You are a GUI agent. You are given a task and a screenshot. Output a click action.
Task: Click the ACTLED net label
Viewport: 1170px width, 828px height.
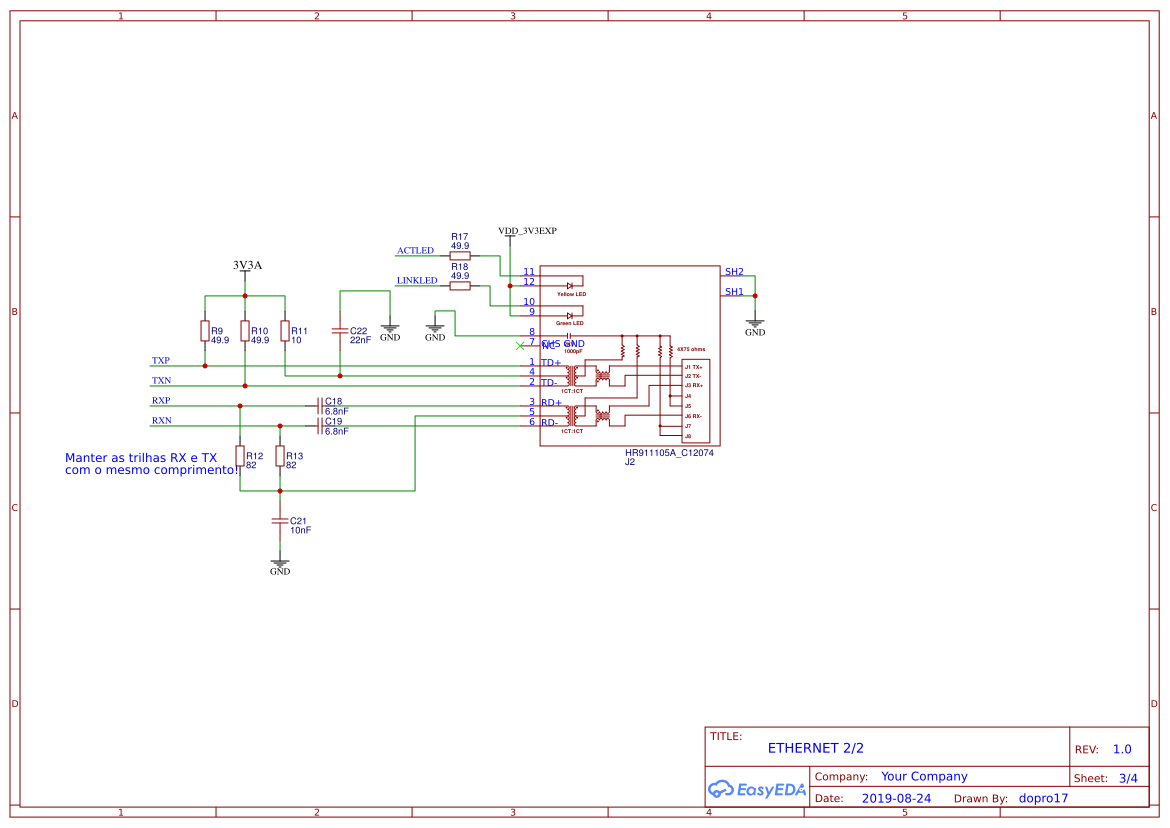tap(414, 250)
